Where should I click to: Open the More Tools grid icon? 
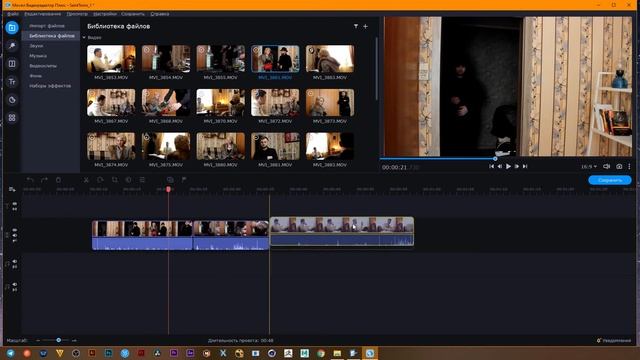click(12, 118)
